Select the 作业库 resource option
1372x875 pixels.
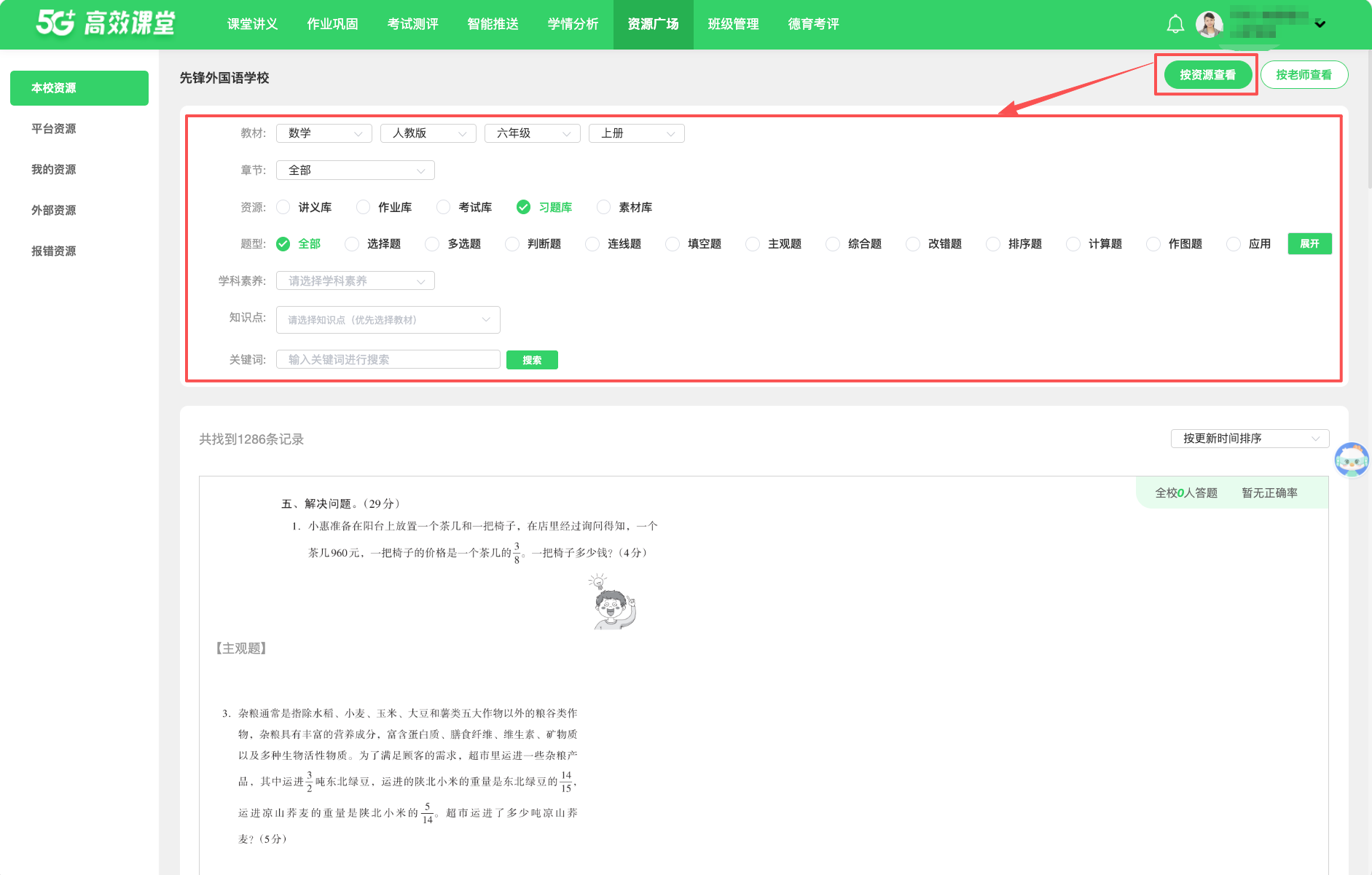[x=385, y=208]
